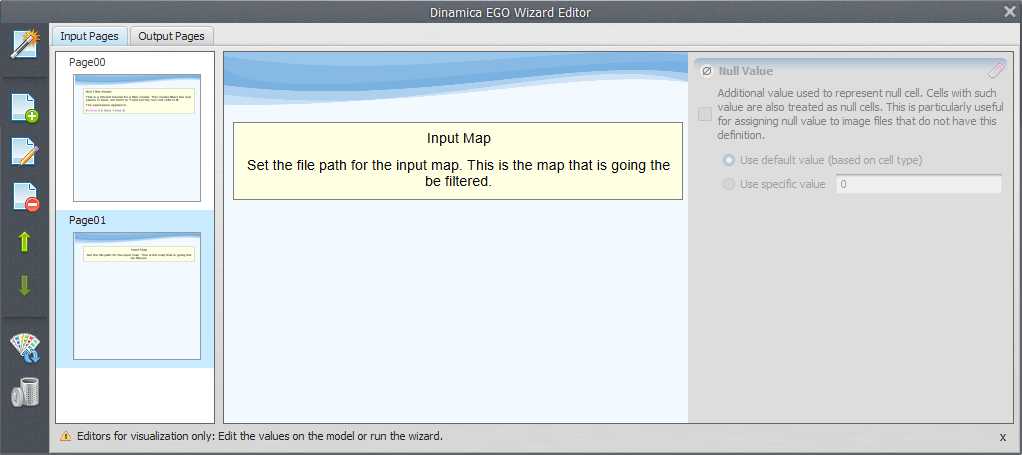The image size is (1022, 455).
Task: Move page up with green arrow
Action: (x=24, y=242)
